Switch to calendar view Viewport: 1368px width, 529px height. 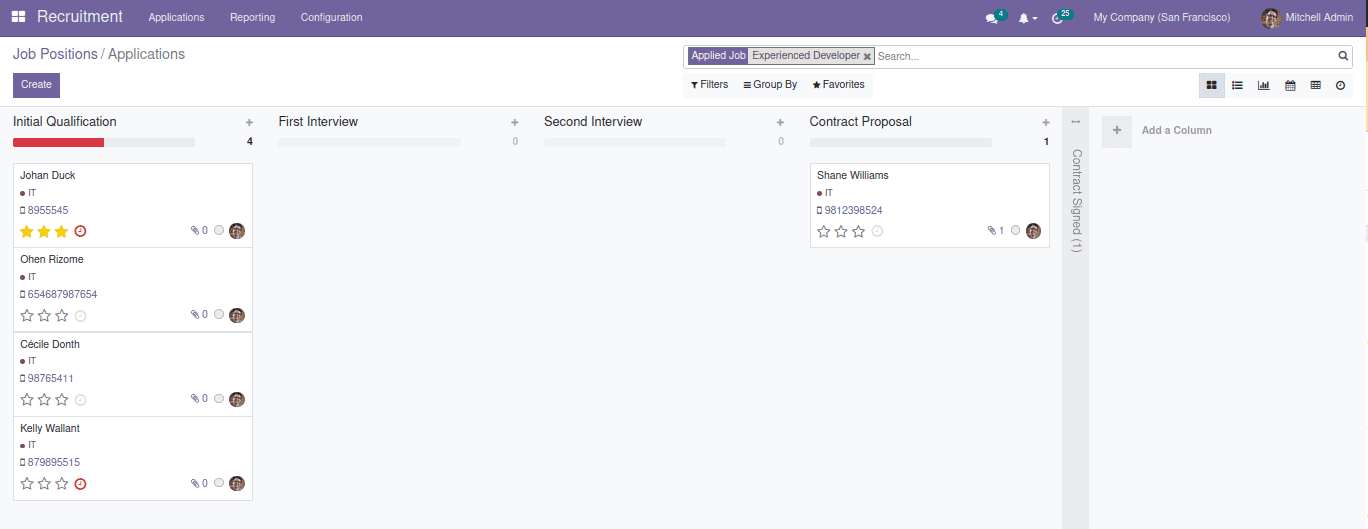[1290, 86]
